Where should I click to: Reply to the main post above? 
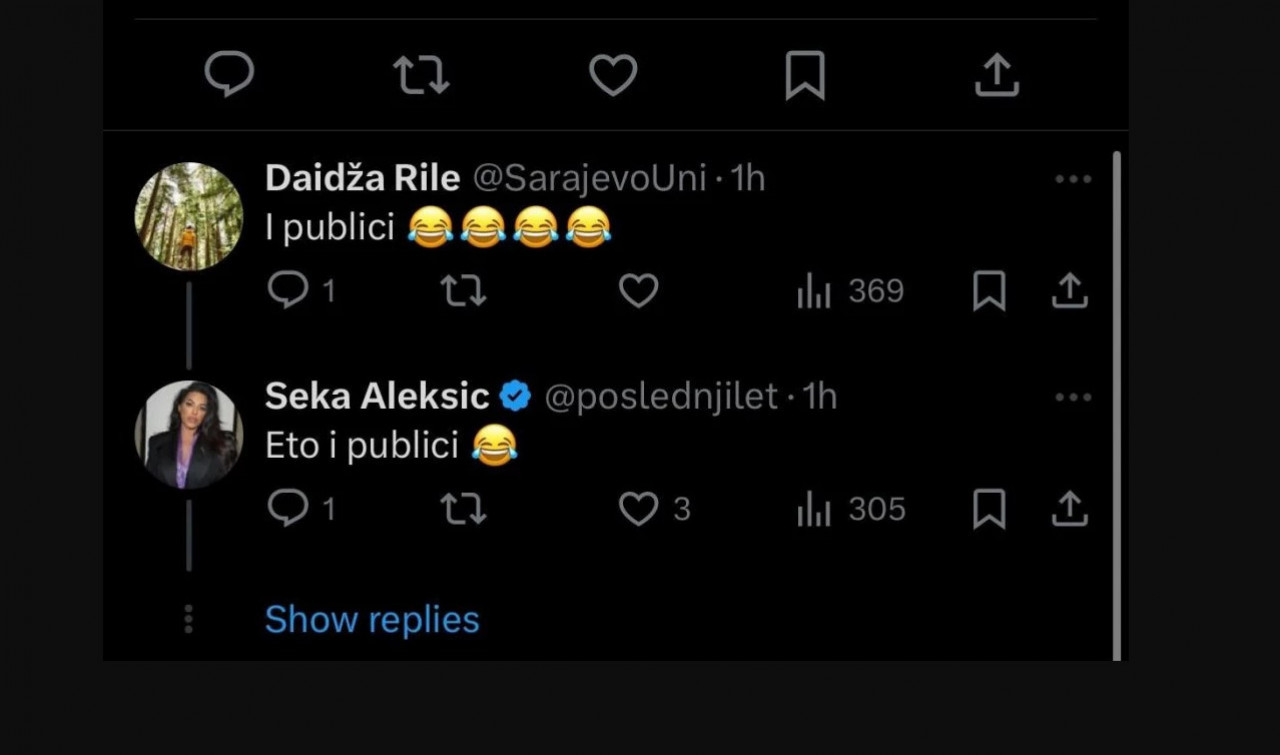pos(229,75)
